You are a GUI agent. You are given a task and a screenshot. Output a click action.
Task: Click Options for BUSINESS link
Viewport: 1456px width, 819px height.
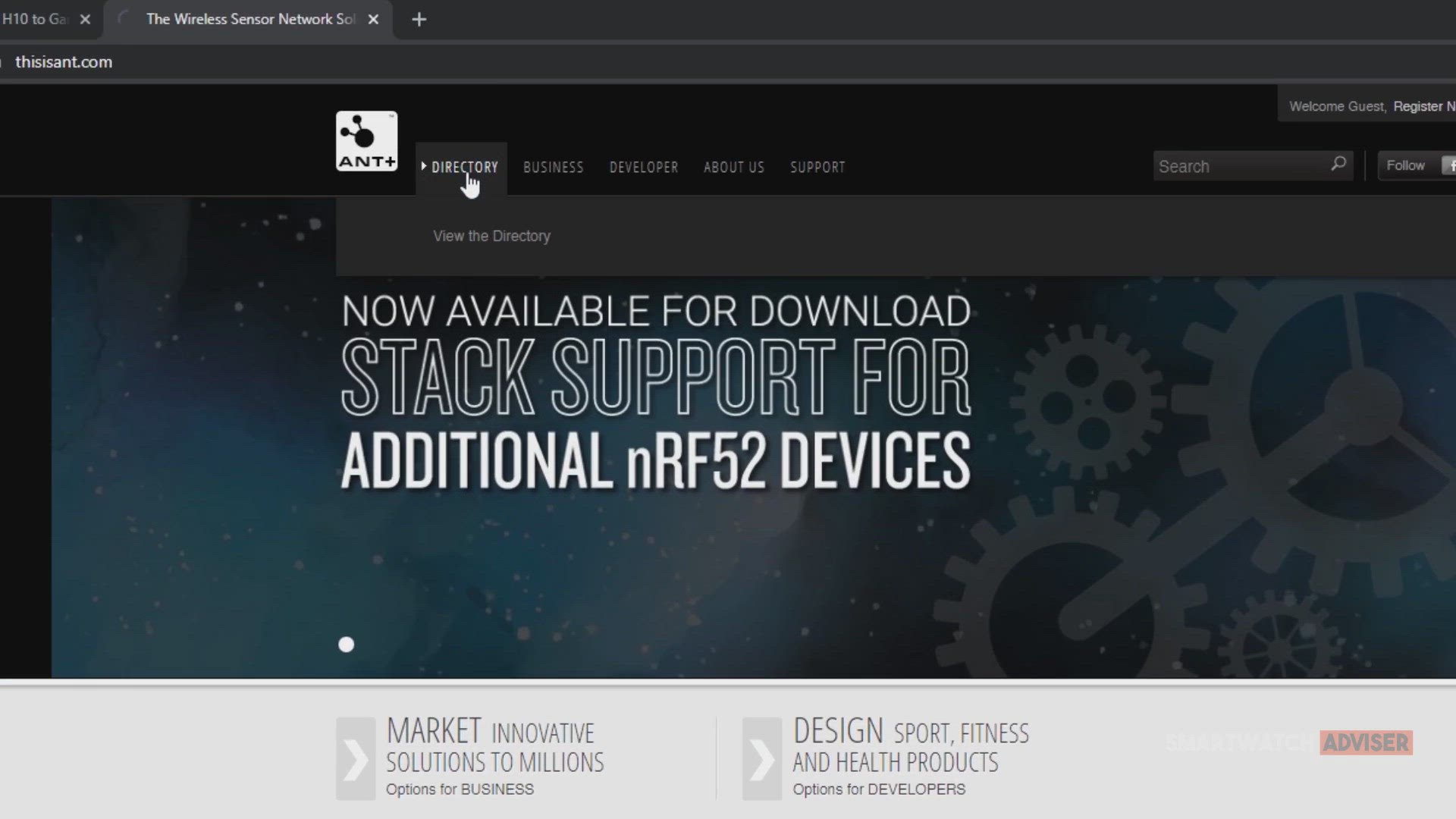point(460,789)
